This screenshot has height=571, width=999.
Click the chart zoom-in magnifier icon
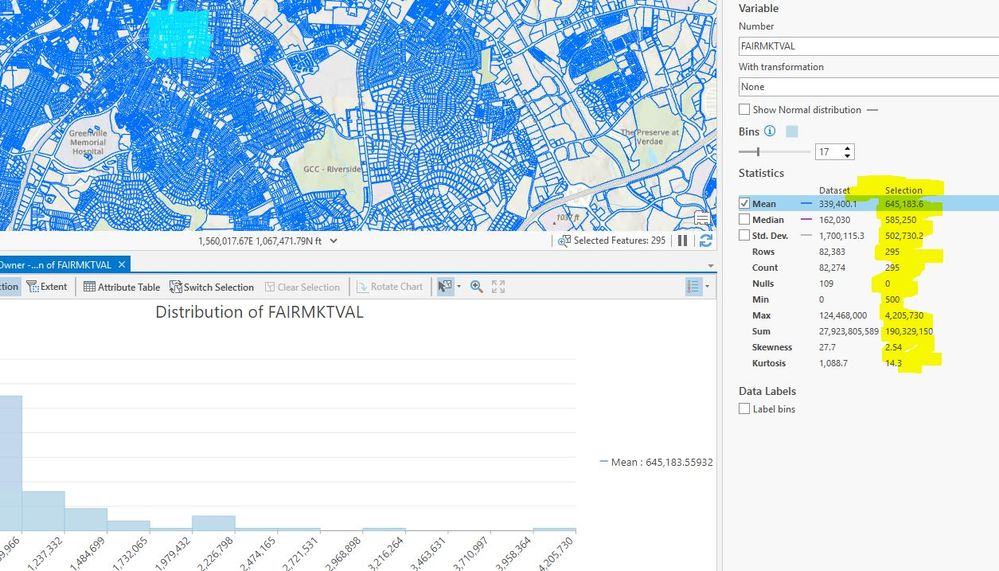tap(477, 287)
